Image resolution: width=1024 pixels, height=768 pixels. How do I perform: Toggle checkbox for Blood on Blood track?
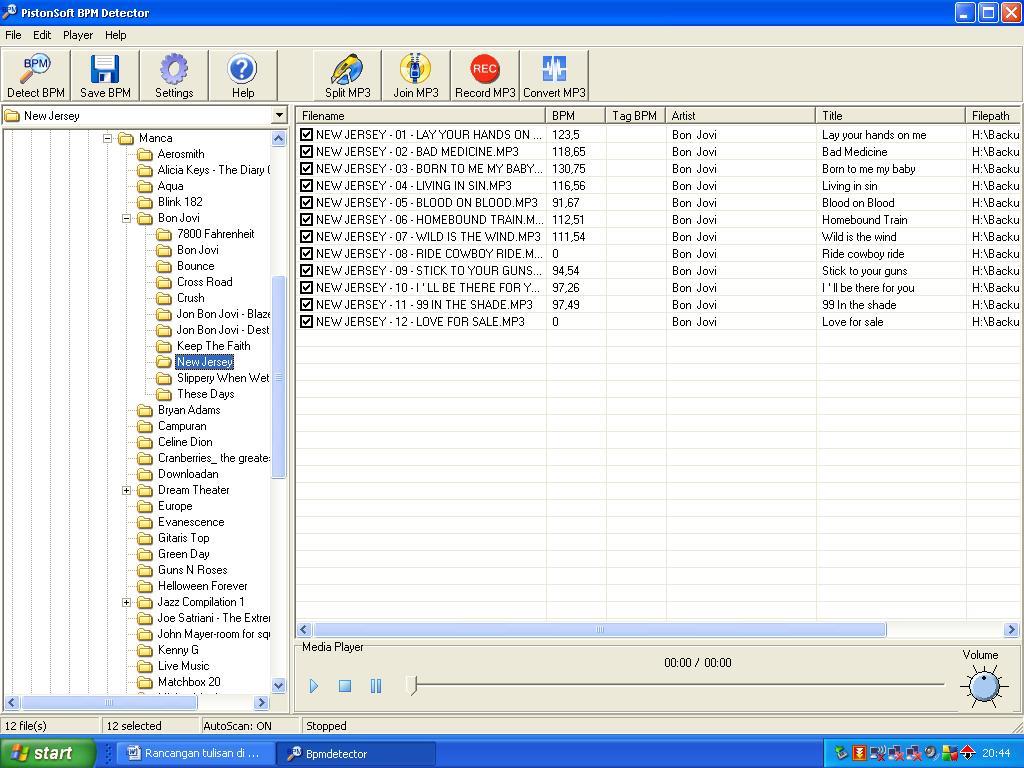click(x=306, y=202)
